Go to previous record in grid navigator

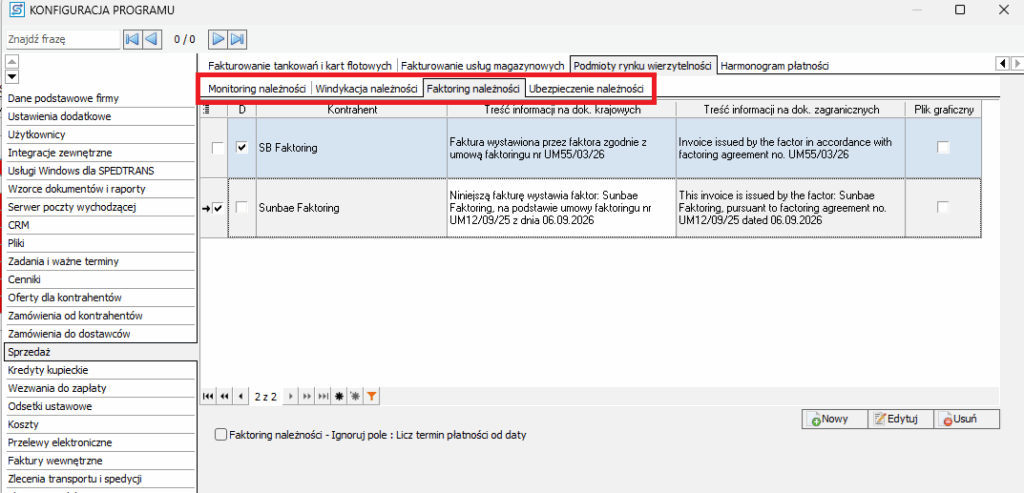tap(241, 396)
